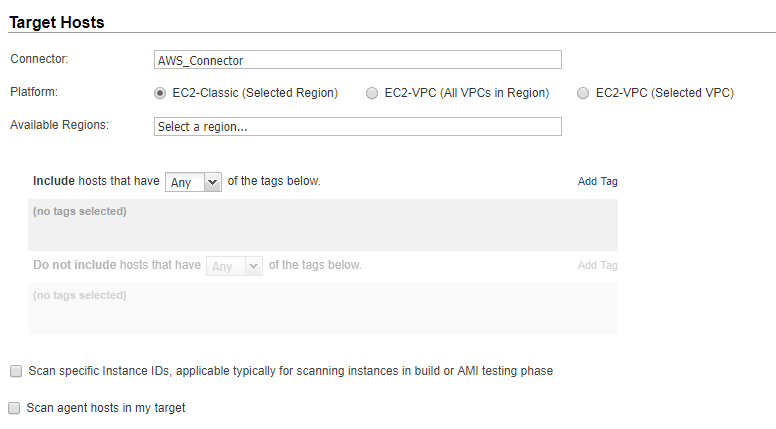This screenshot has width=776, height=429.
Task: Click Add Tag link for Do not include hosts
Action: [597, 266]
